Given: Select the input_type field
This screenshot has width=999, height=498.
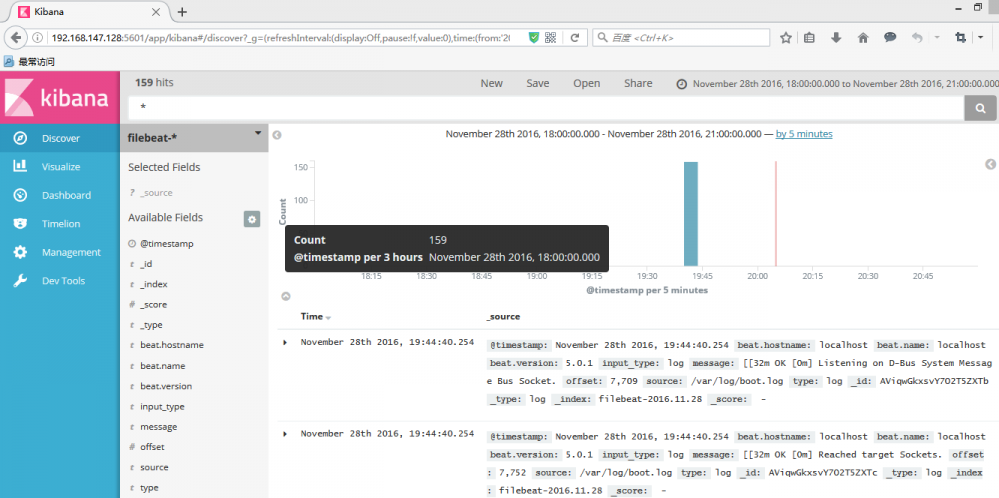Looking at the screenshot, I should coord(162,406).
